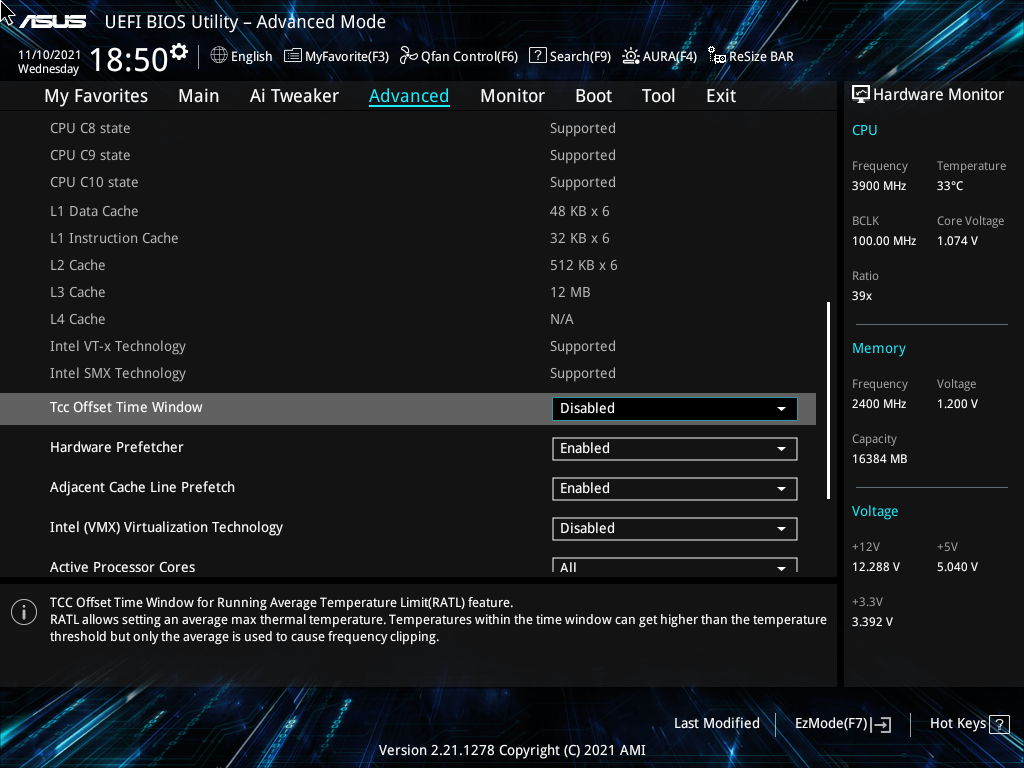This screenshot has width=1024, height=768.
Task: Click the Search question mark icon
Action: [537, 56]
